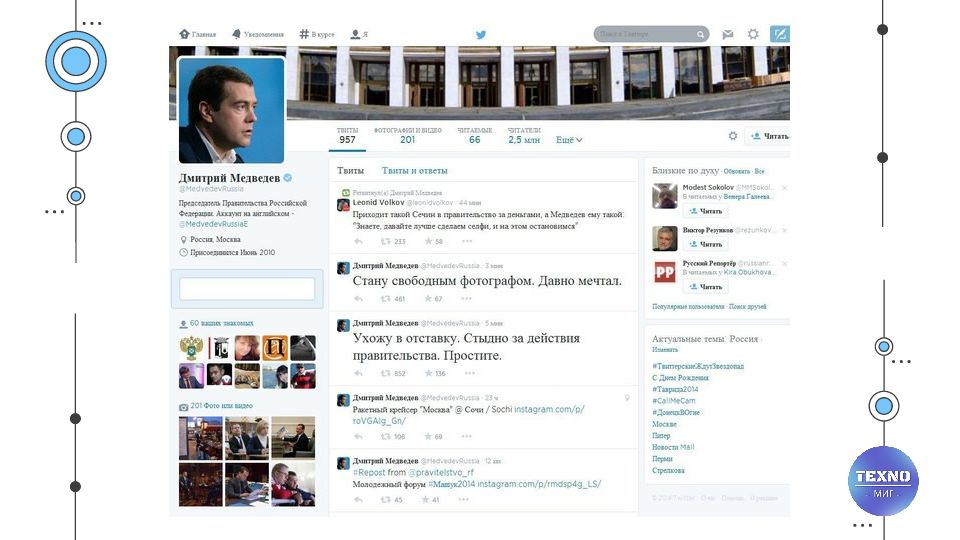Follow Виктор Резунков with Читать button
The height and width of the screenshot is (540, 960).
pyautogui.click(x=705, y=244)
